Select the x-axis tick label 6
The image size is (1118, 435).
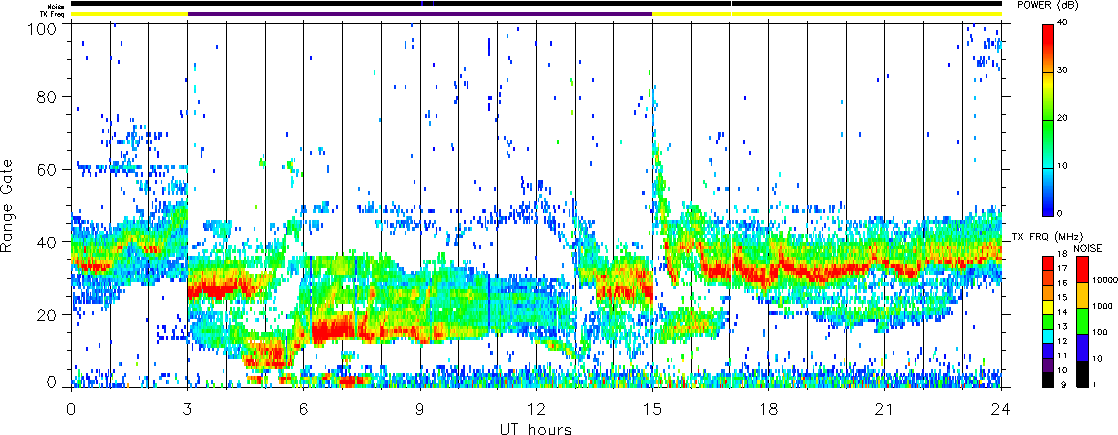tap(304, 409)
